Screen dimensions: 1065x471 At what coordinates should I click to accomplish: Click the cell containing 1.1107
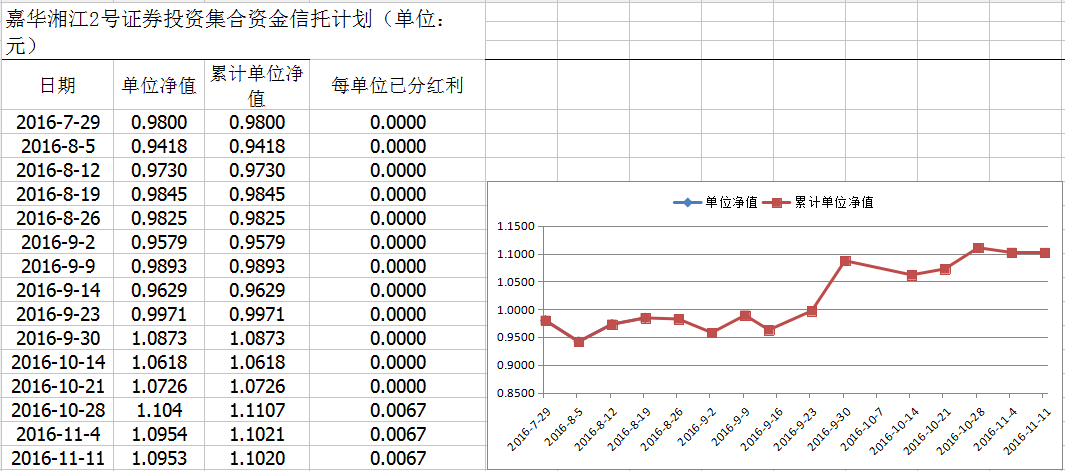[x=257, y=410]
